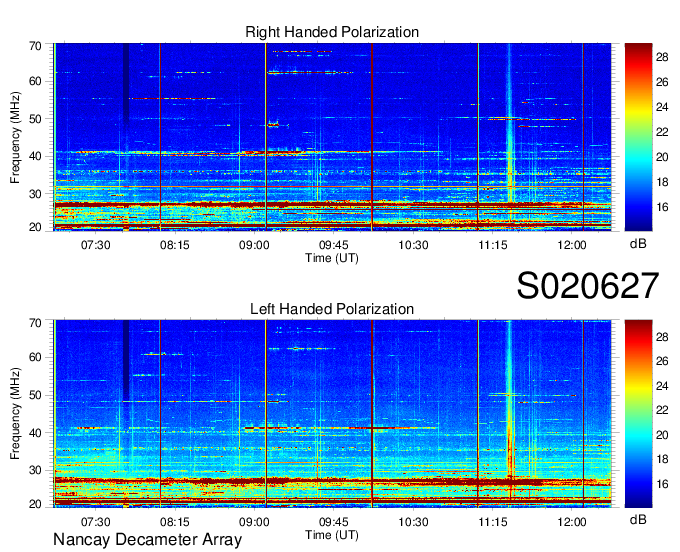The width and height of the screenshot is (680, 552).
Task: Click the 09:00 time tick of left-handed plot
Action: click(x=254, y=522)
